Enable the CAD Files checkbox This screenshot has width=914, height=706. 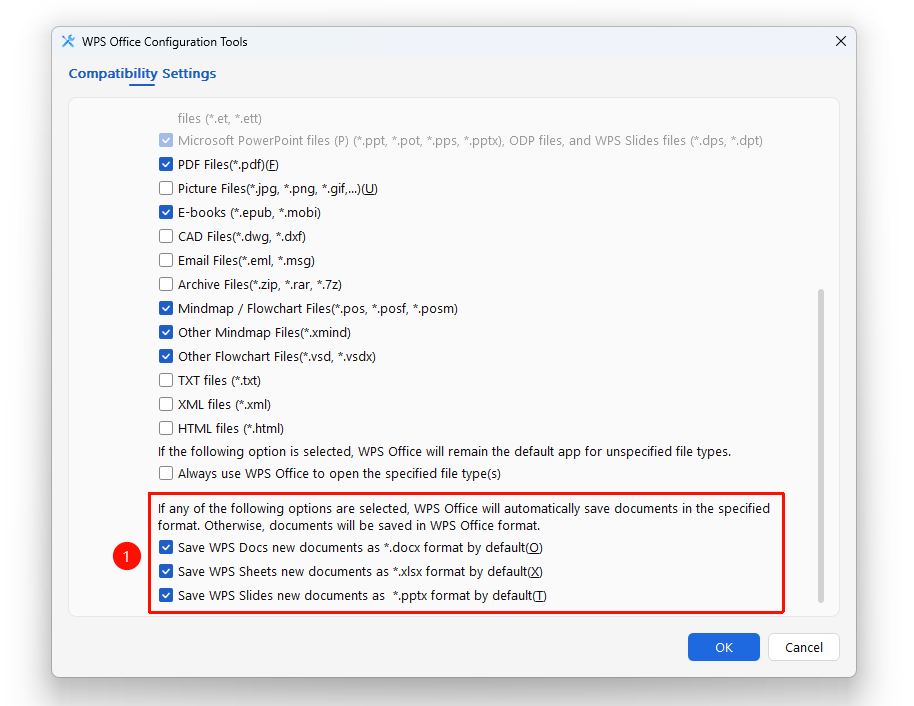(166, 236)
